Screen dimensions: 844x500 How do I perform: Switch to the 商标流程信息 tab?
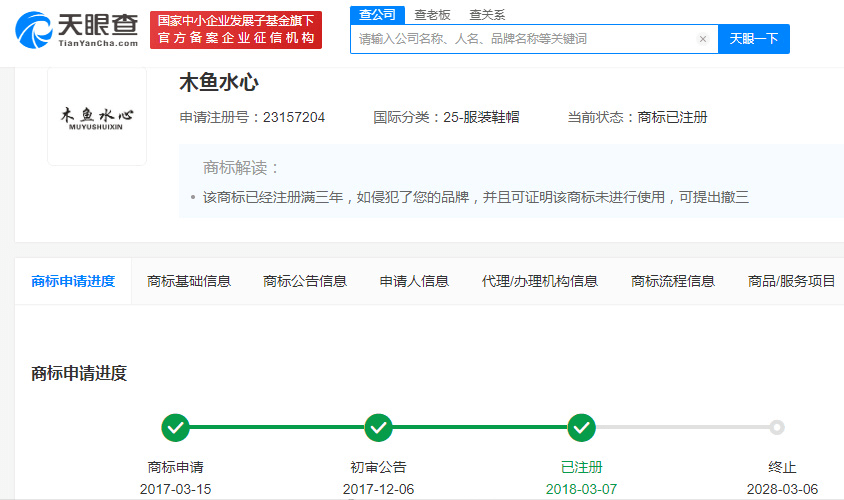click(x=673, y=281)
